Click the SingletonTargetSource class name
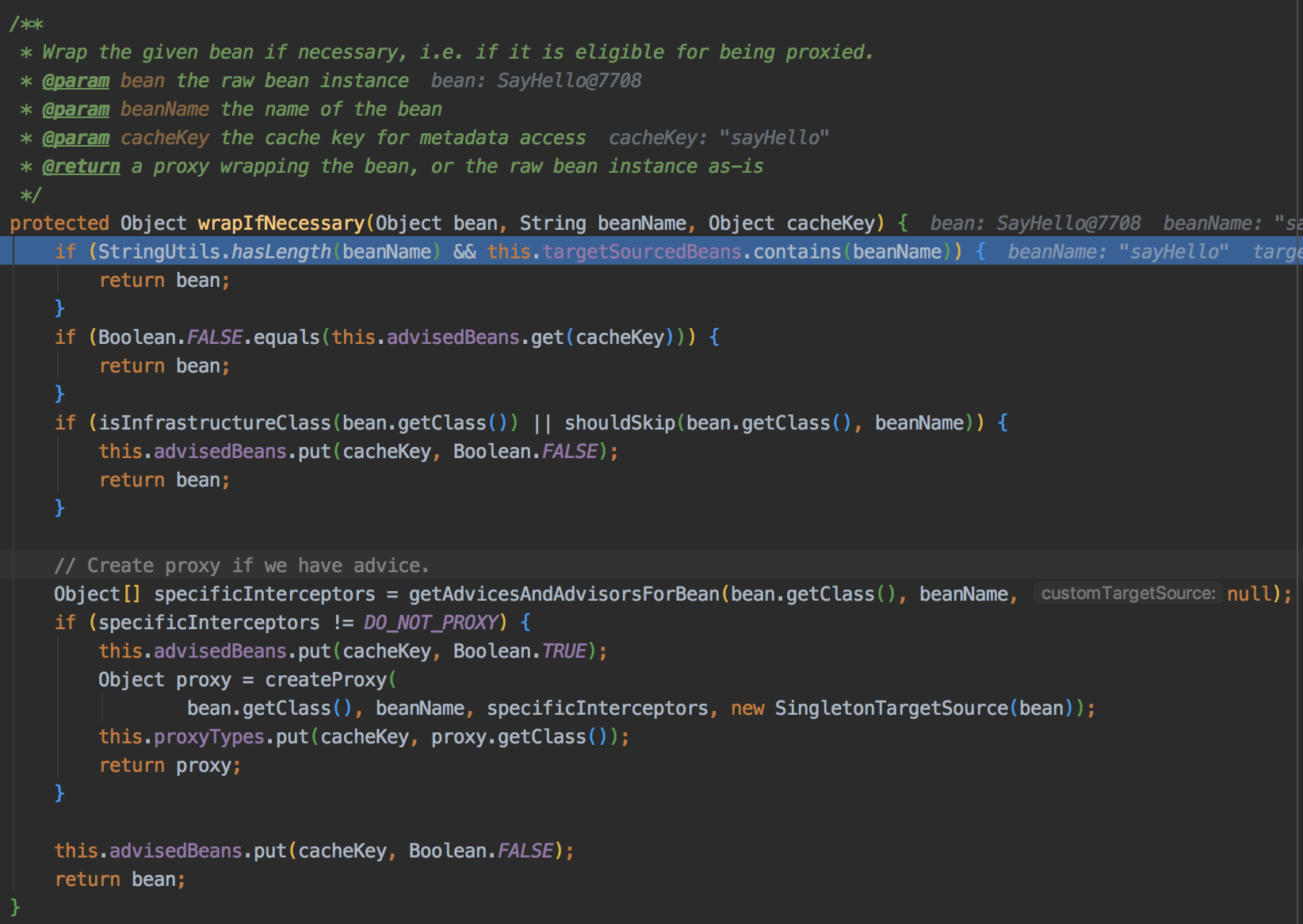1303x924 pixels. click(x=892, y=708)
